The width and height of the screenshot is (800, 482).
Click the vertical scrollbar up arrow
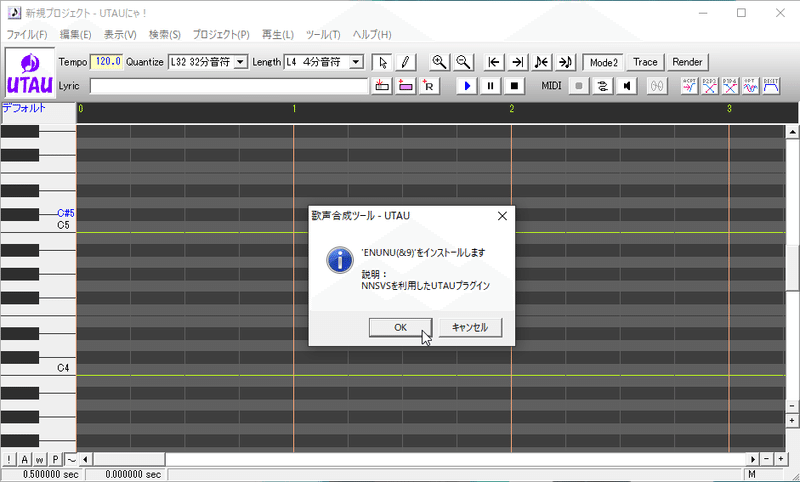pos(792,132)
